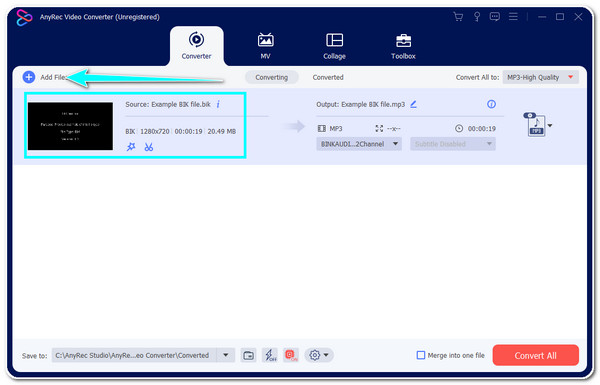Click the register key icon

(477, 17)
